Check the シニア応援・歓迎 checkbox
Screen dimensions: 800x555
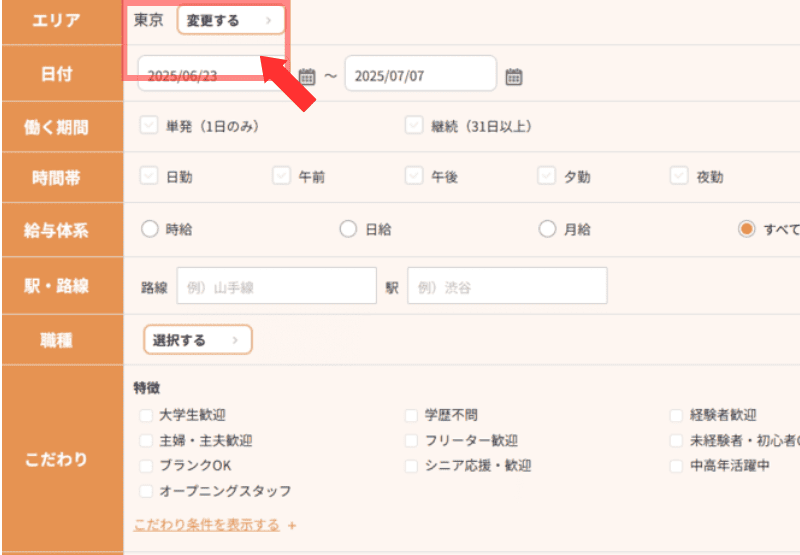tap(411, 466)
